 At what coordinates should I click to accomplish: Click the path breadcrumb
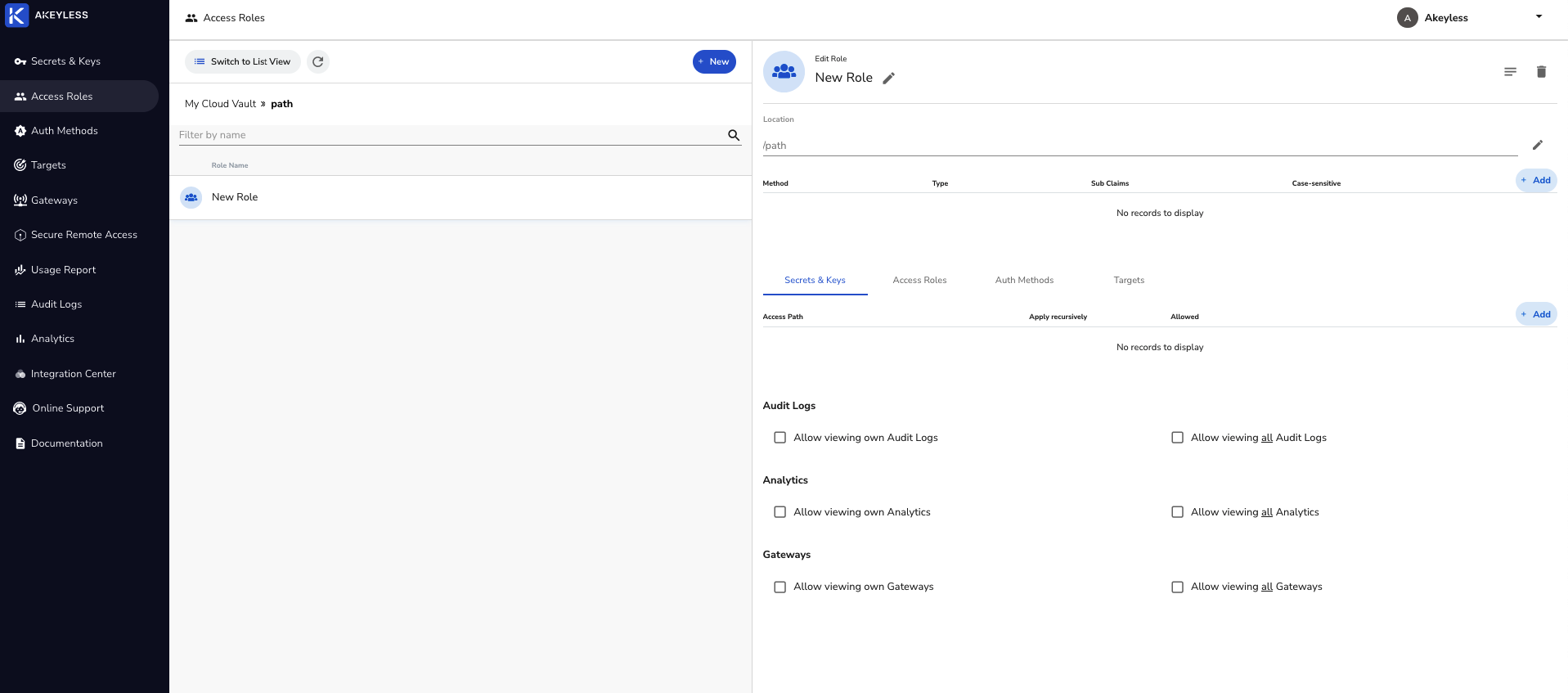click(281, 104)
